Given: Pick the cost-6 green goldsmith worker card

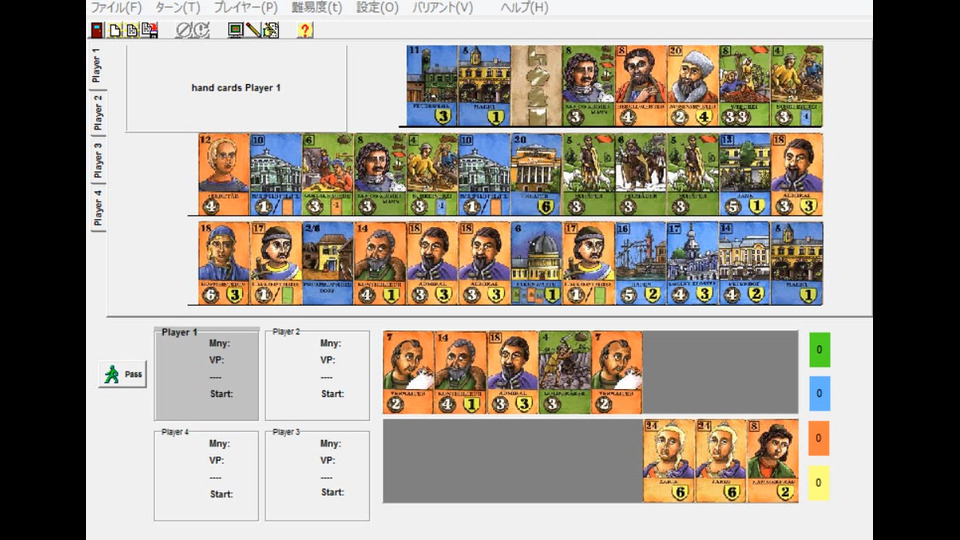Looking at the screenshot, I should coord(328,174).
